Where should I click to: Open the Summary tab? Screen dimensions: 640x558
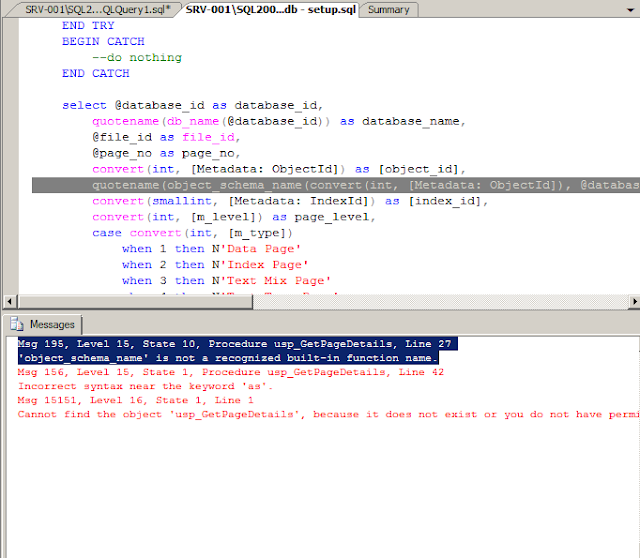pyautogui.click(x=389, y=9)
